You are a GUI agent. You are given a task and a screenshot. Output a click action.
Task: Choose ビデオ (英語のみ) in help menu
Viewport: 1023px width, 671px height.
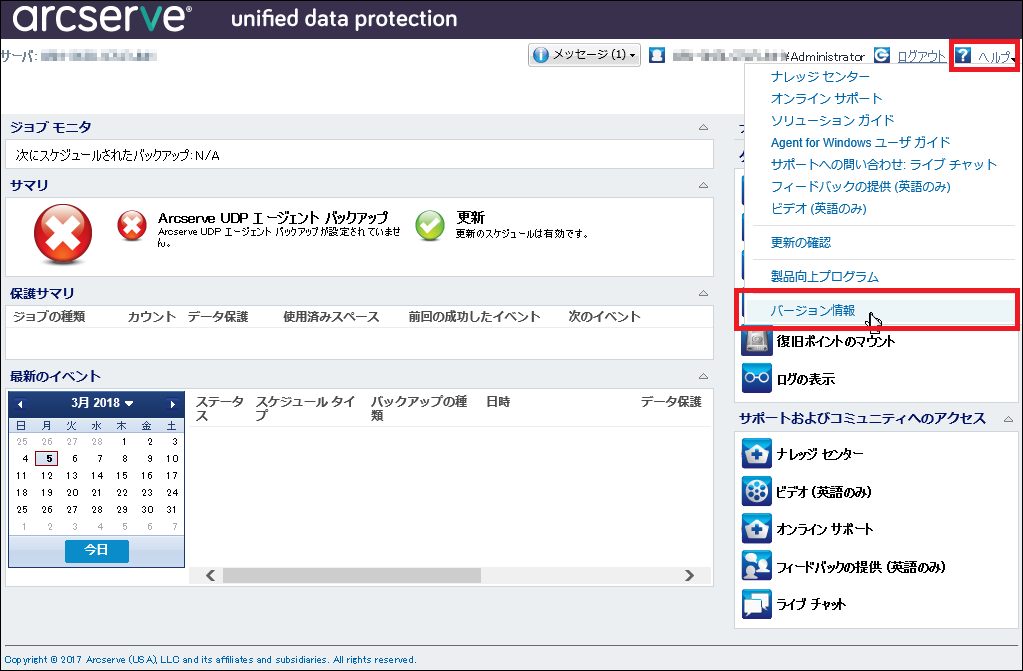pyautogui.click(x=818, y=209)
